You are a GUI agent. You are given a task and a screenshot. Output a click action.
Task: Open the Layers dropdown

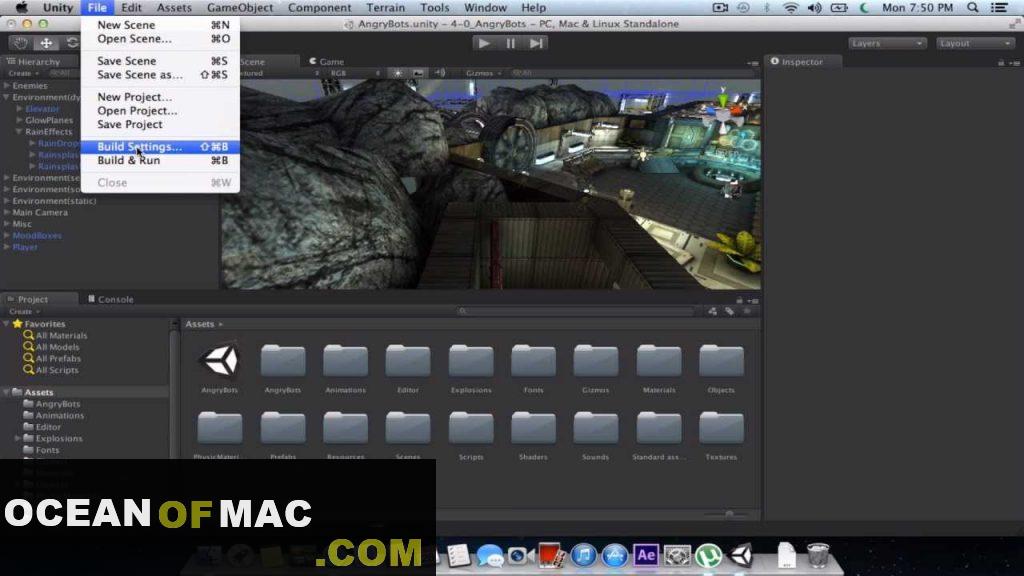(887, 43)
